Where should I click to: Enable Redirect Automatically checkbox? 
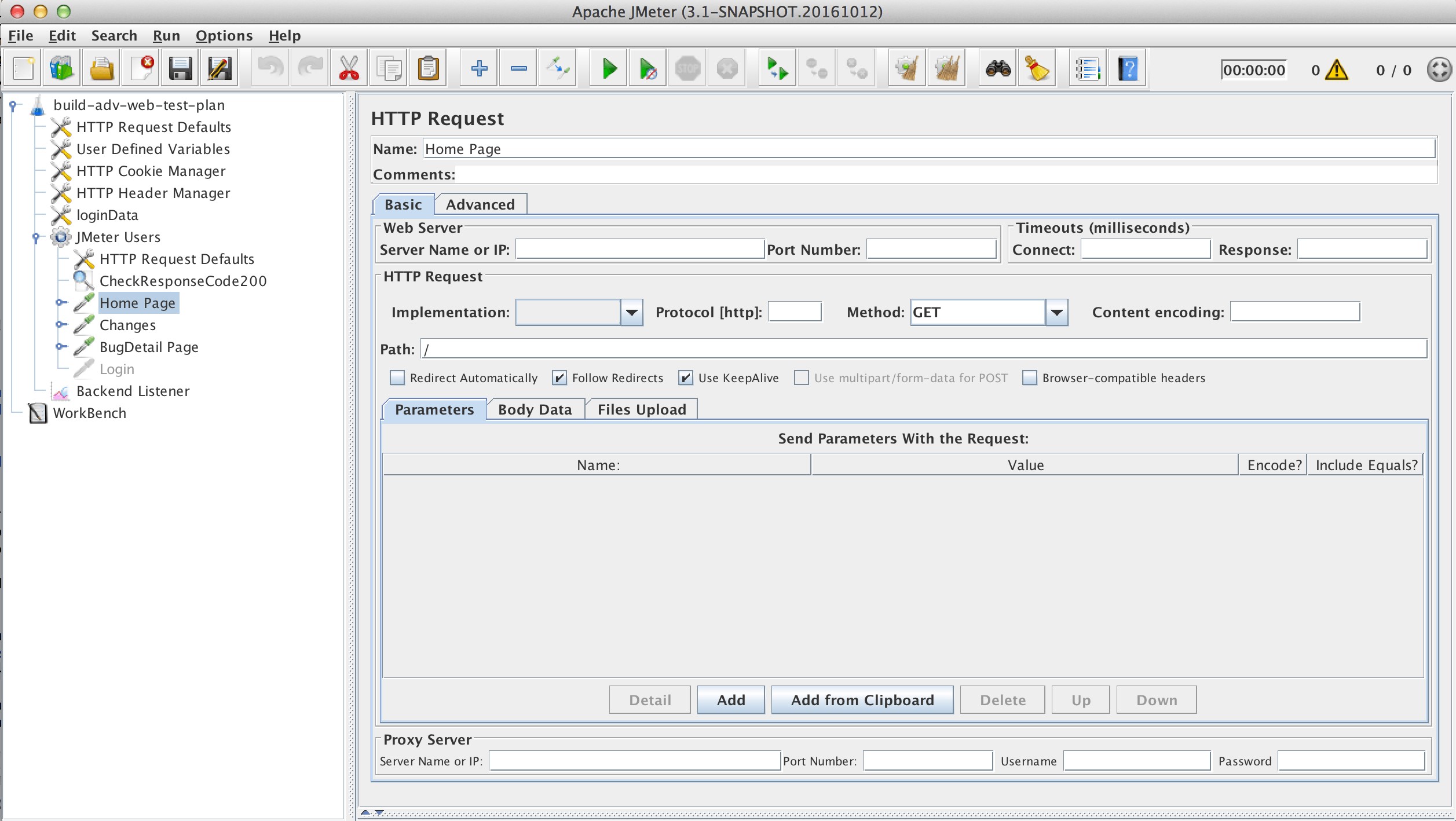point(397,377)
